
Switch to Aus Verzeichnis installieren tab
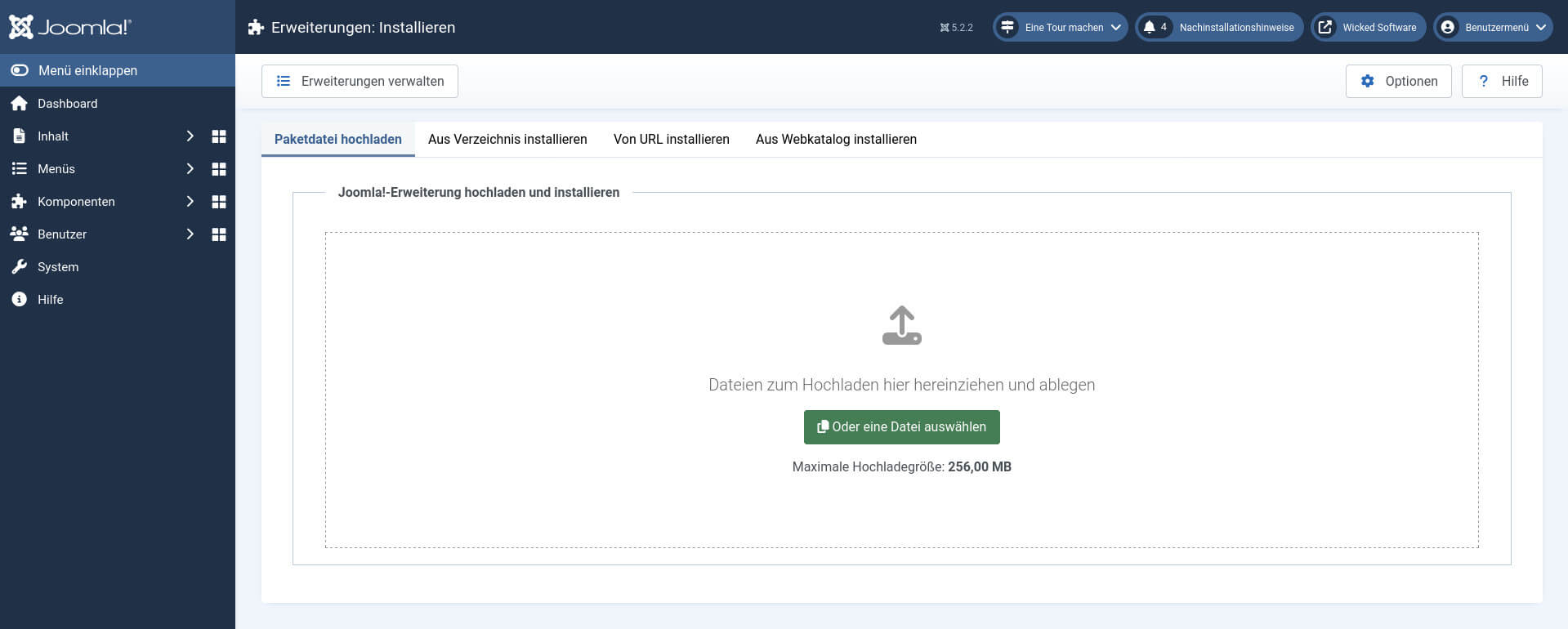507,140
